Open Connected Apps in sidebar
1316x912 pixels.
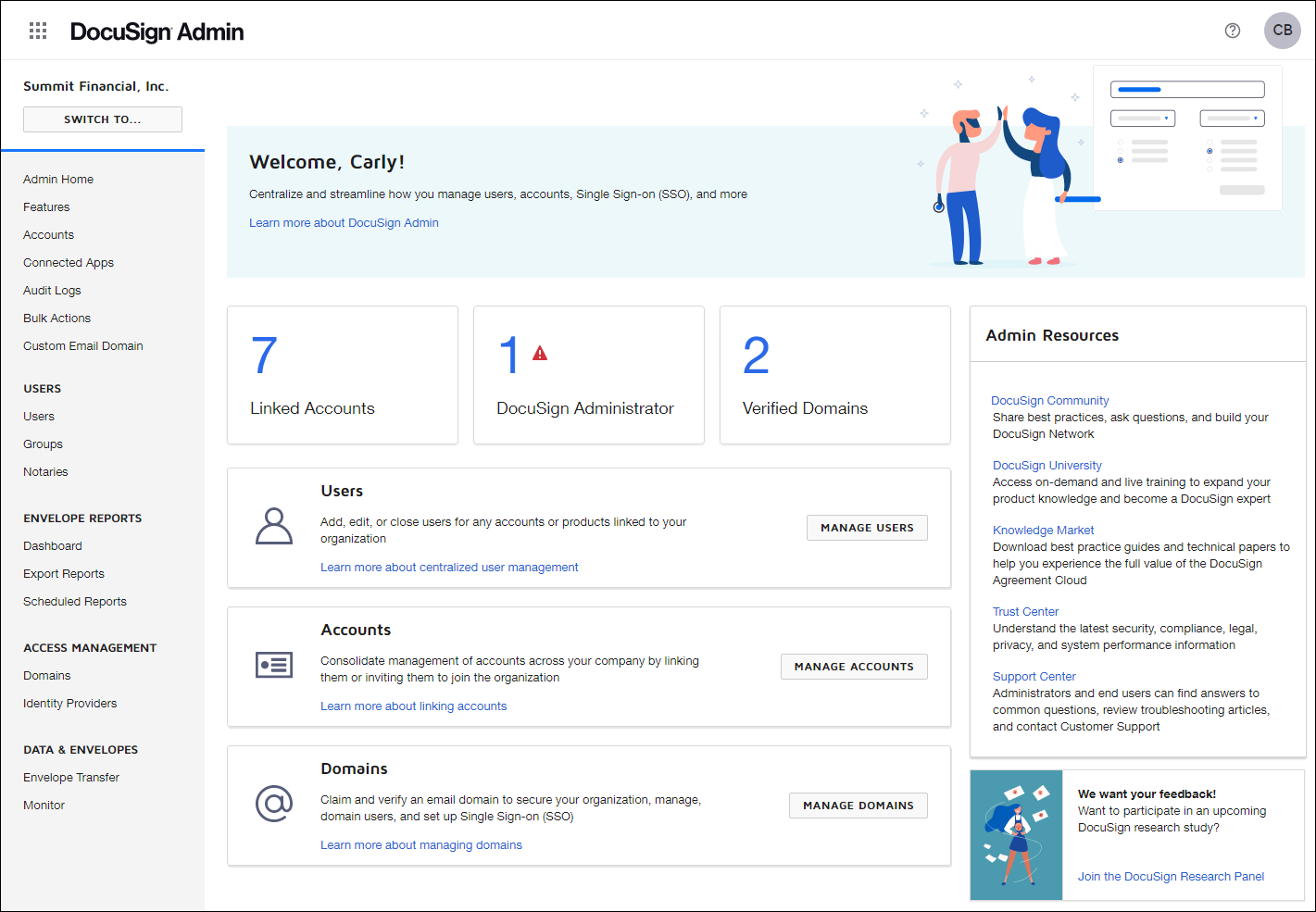69,263
